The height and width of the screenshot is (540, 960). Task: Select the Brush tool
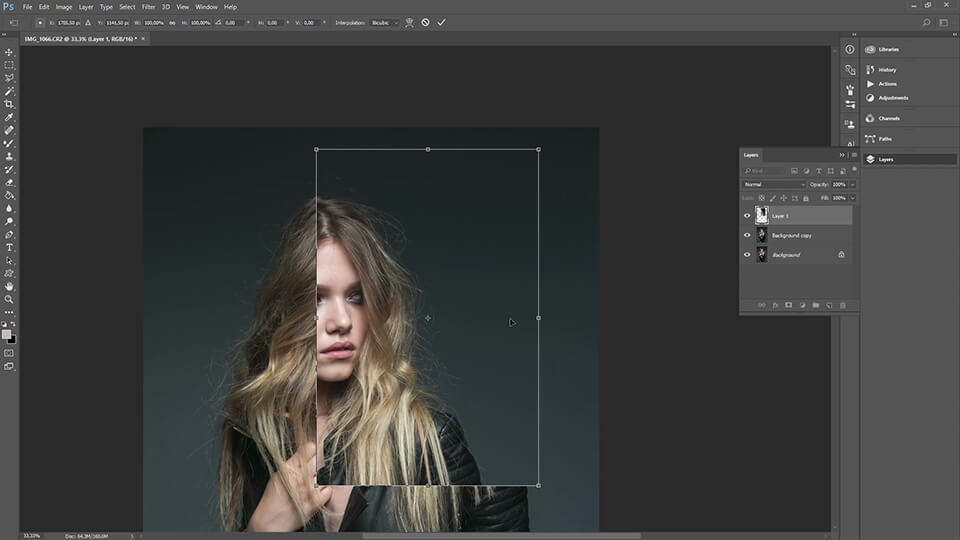click(x=9, y=143)
